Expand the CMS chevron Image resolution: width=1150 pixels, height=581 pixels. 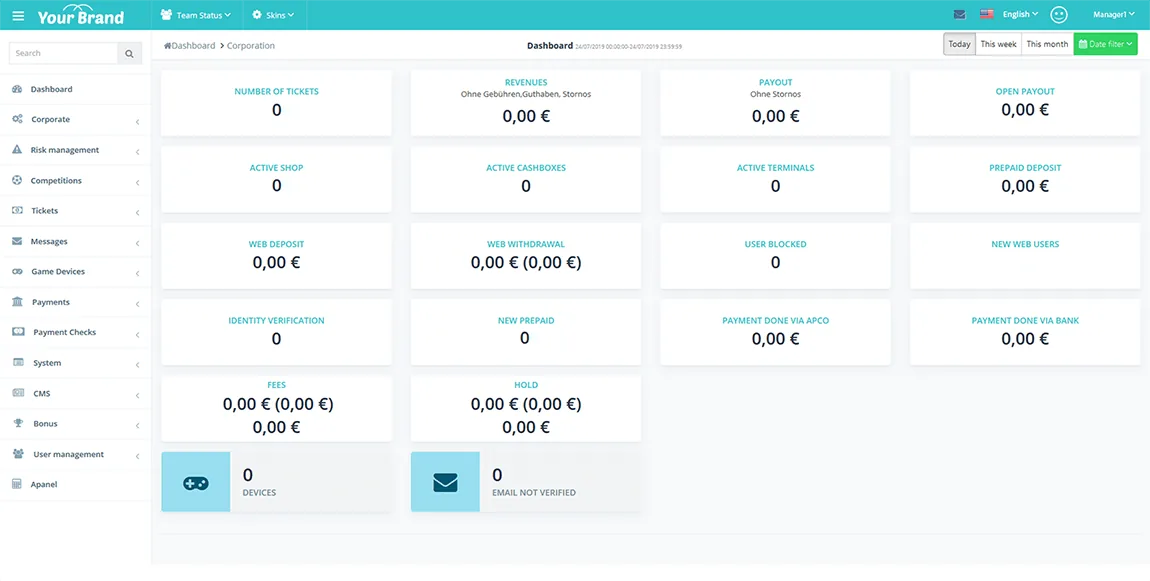137,395
